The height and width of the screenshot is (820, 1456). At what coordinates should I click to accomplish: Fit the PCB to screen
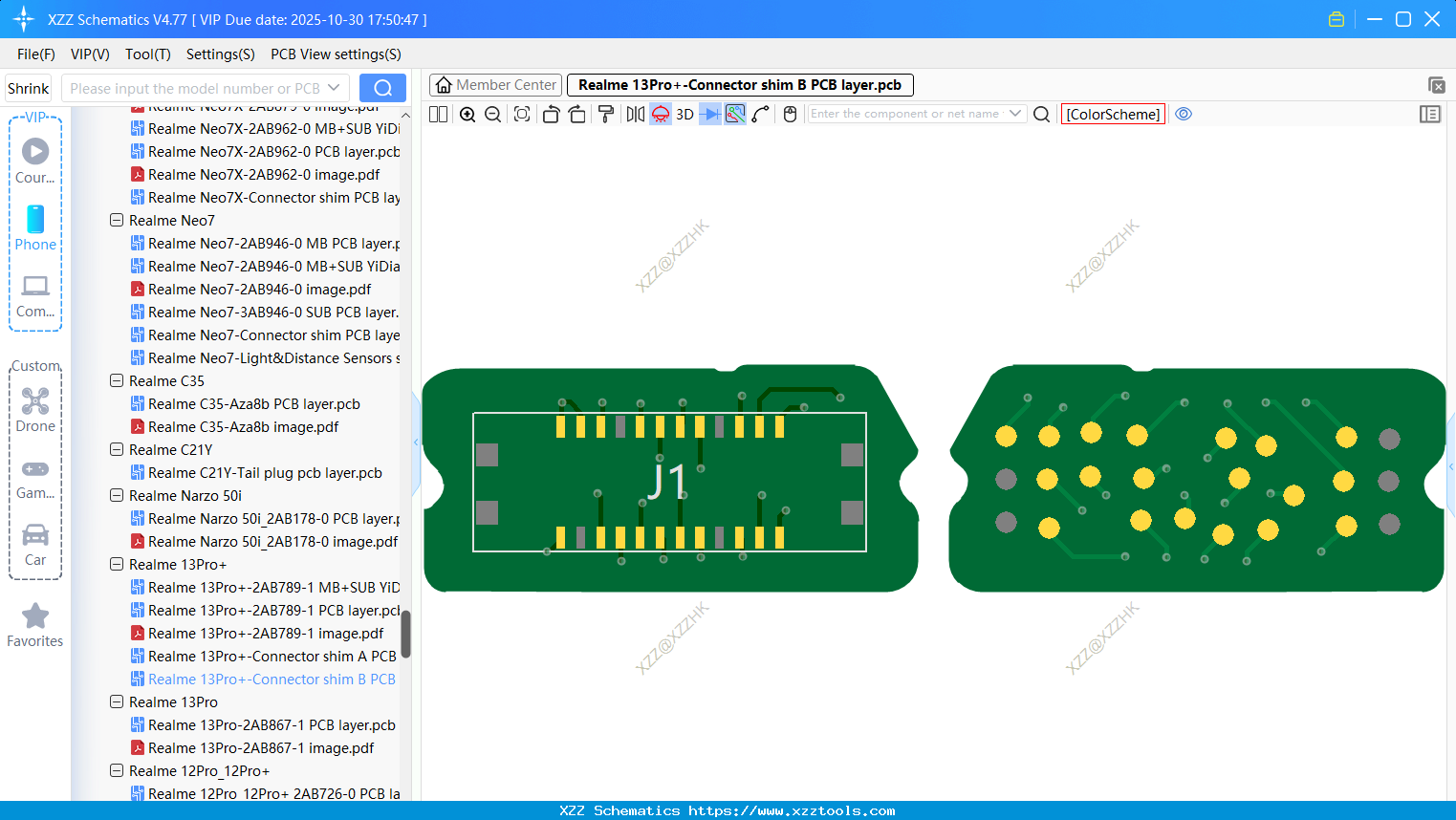click(522, 114)
